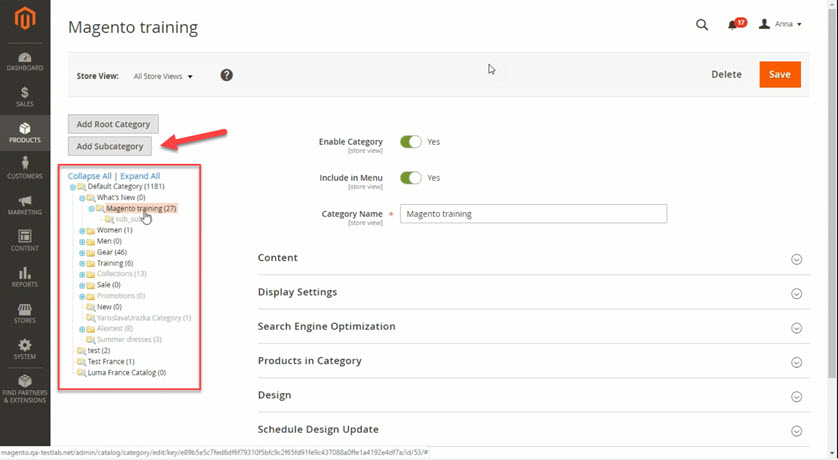The height and width of the screenshot is (460, 838).
Task: Expand the Promotions category node
Action: [82, 297]
